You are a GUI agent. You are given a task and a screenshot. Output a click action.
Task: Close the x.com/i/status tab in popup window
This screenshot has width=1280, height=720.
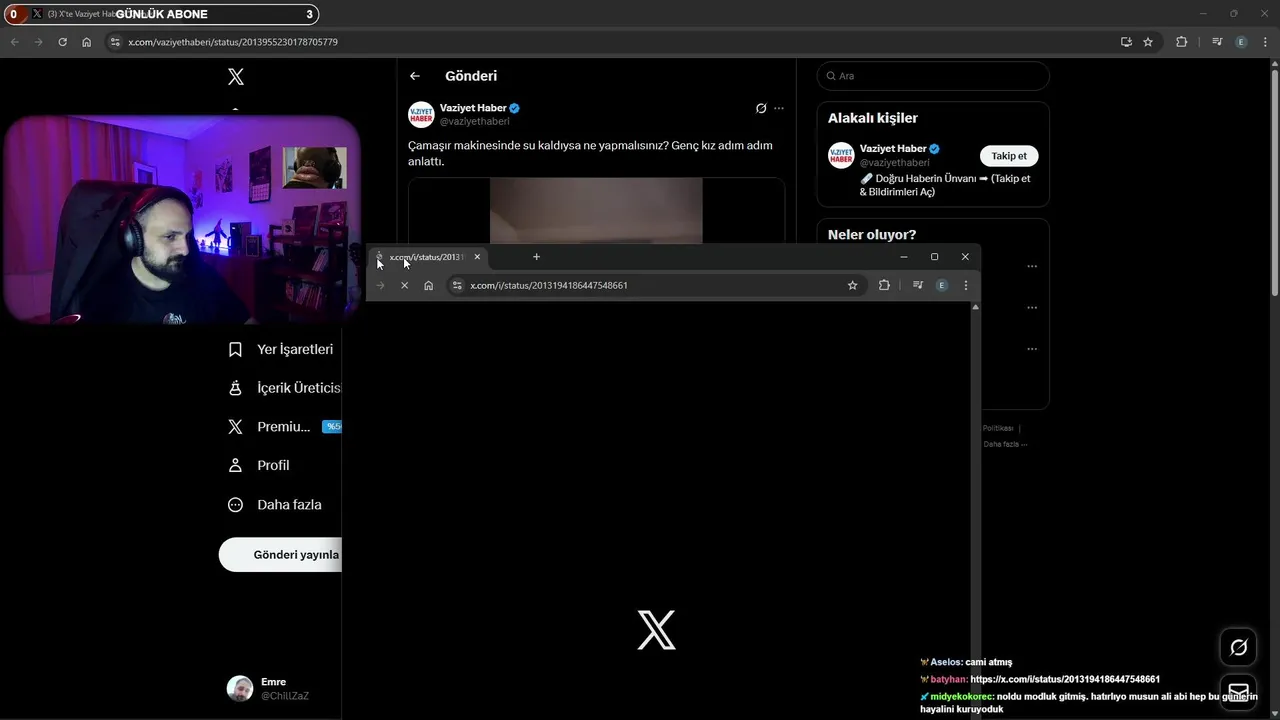[477, 257]
